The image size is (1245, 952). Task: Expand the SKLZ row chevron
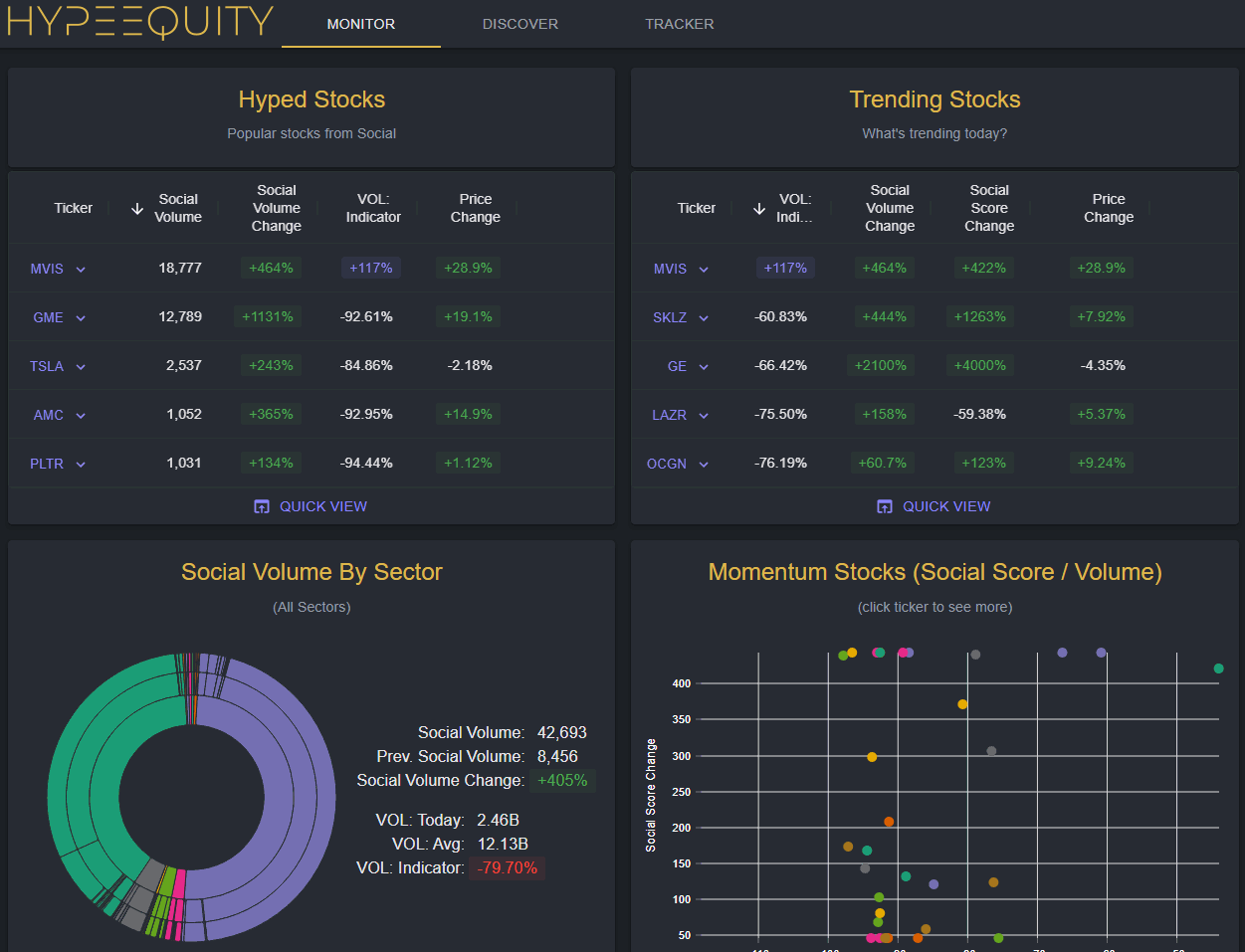point(704,318)
